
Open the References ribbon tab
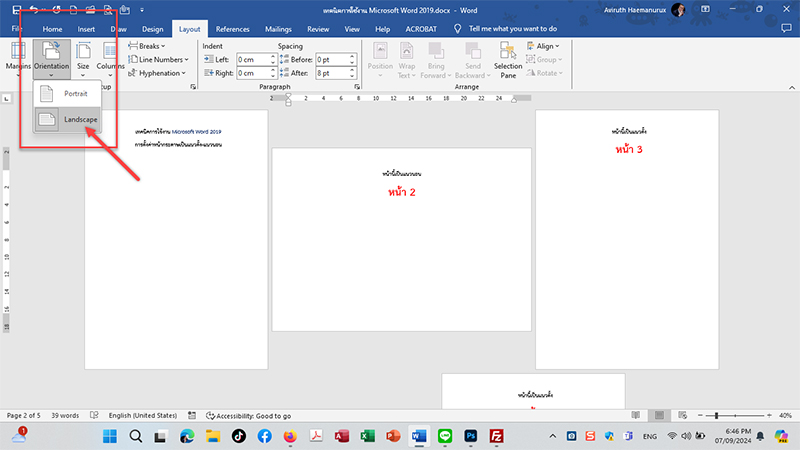pyautogui.click(x=233, y=30)
